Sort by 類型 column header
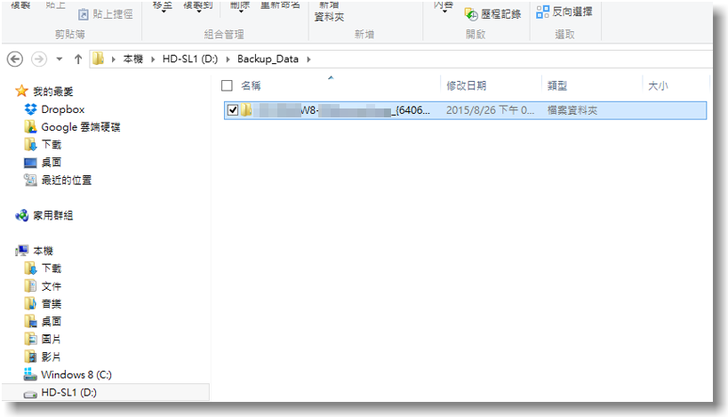This screenshot has width=728, height=417. tap(557, 85)
